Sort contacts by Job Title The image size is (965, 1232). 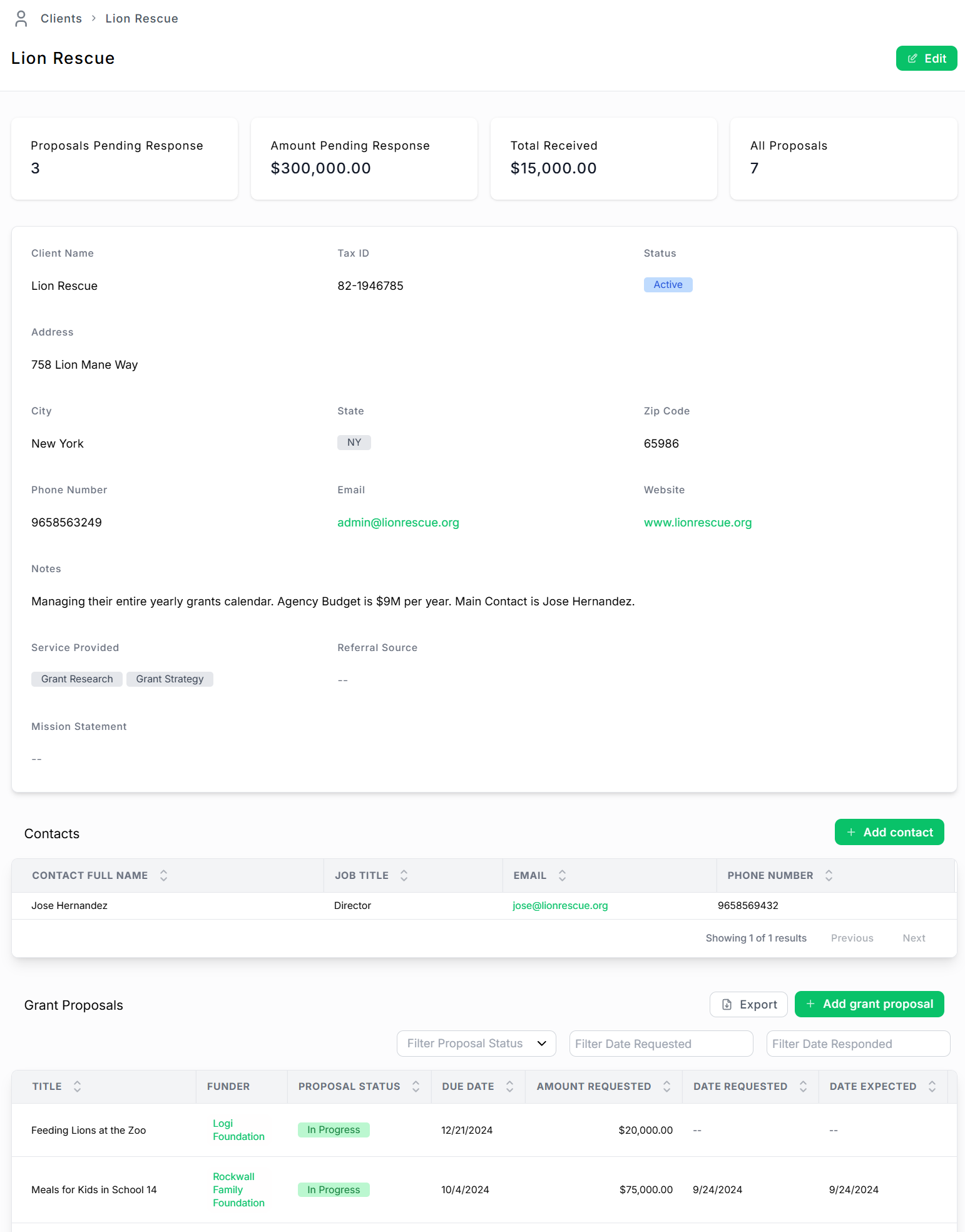click(404, 875)
